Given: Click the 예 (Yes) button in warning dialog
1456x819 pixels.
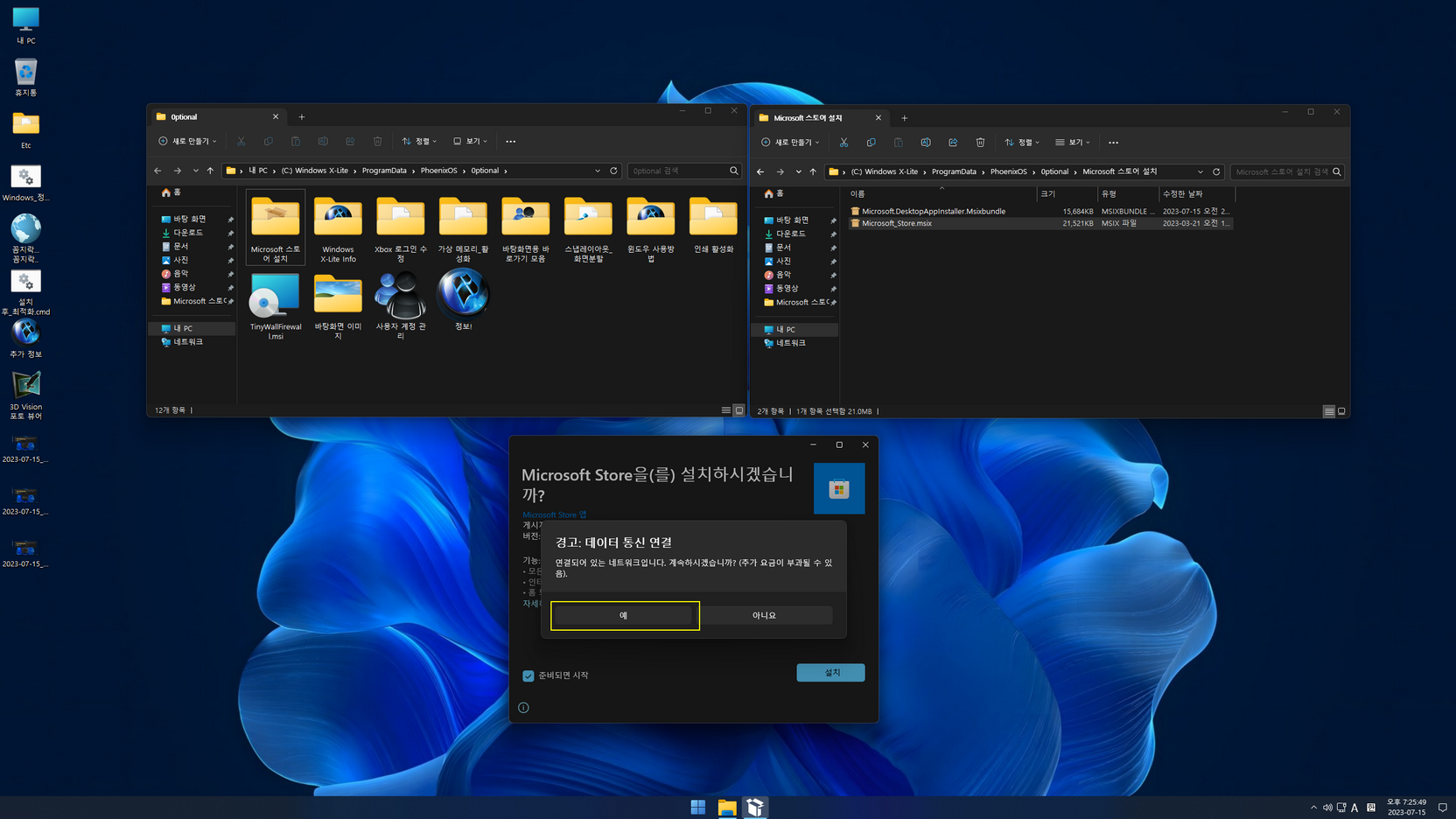Looking at the screenshot, I should [x=625, y=615].
